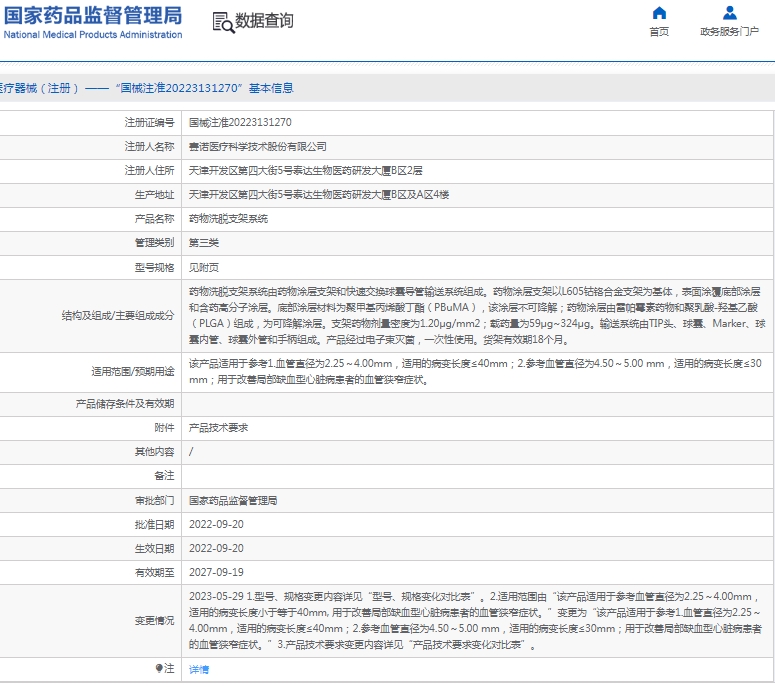Screen dimensions: 775x687
Task: Click the 结构及组成 description paragraph
Action: point(477,316)
